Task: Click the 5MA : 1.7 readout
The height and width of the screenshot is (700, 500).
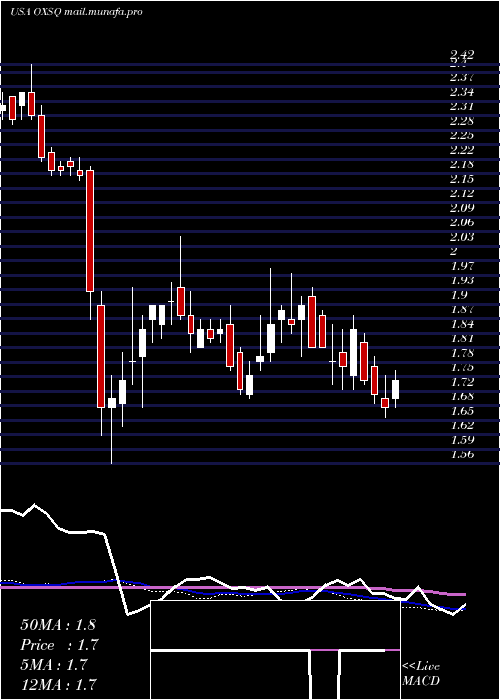Action: pos(54,665)
